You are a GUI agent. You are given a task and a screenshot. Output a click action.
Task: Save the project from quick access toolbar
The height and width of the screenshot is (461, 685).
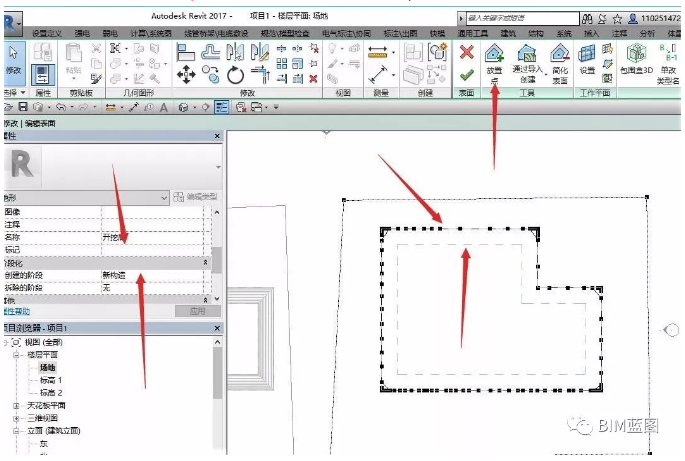[x=23, y=107]
